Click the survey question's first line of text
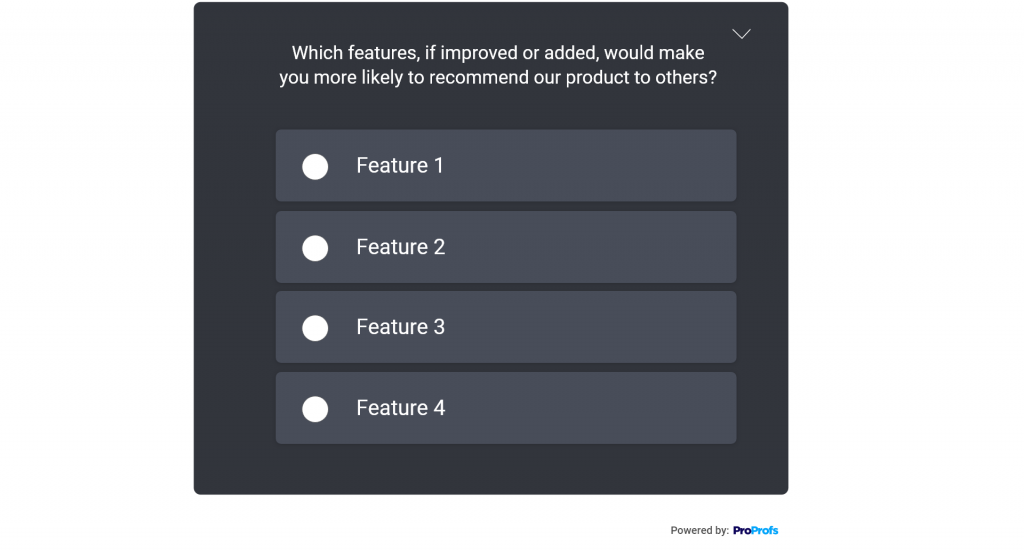Image resolution: width=1024 pixels, height=551 pixels. (498, 53)
